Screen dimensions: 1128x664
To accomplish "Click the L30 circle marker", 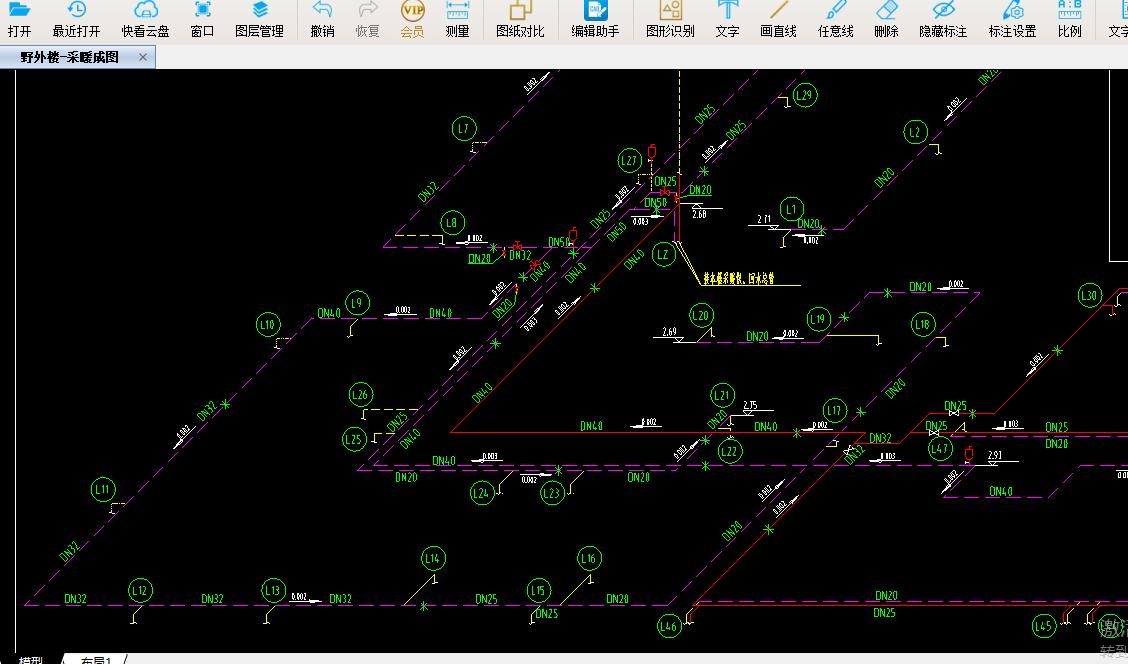I will pos(1090,295).
